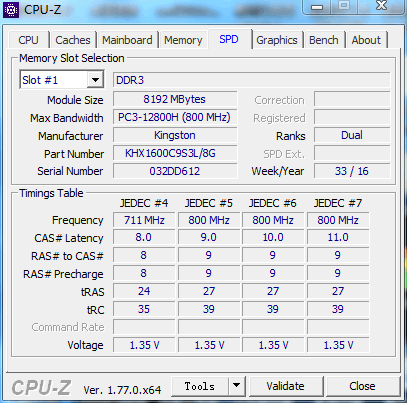Click JEDEC #7 voltage 1.35 V cell
Viewport: 407px width, 403px height.
(x=338, y=345)
